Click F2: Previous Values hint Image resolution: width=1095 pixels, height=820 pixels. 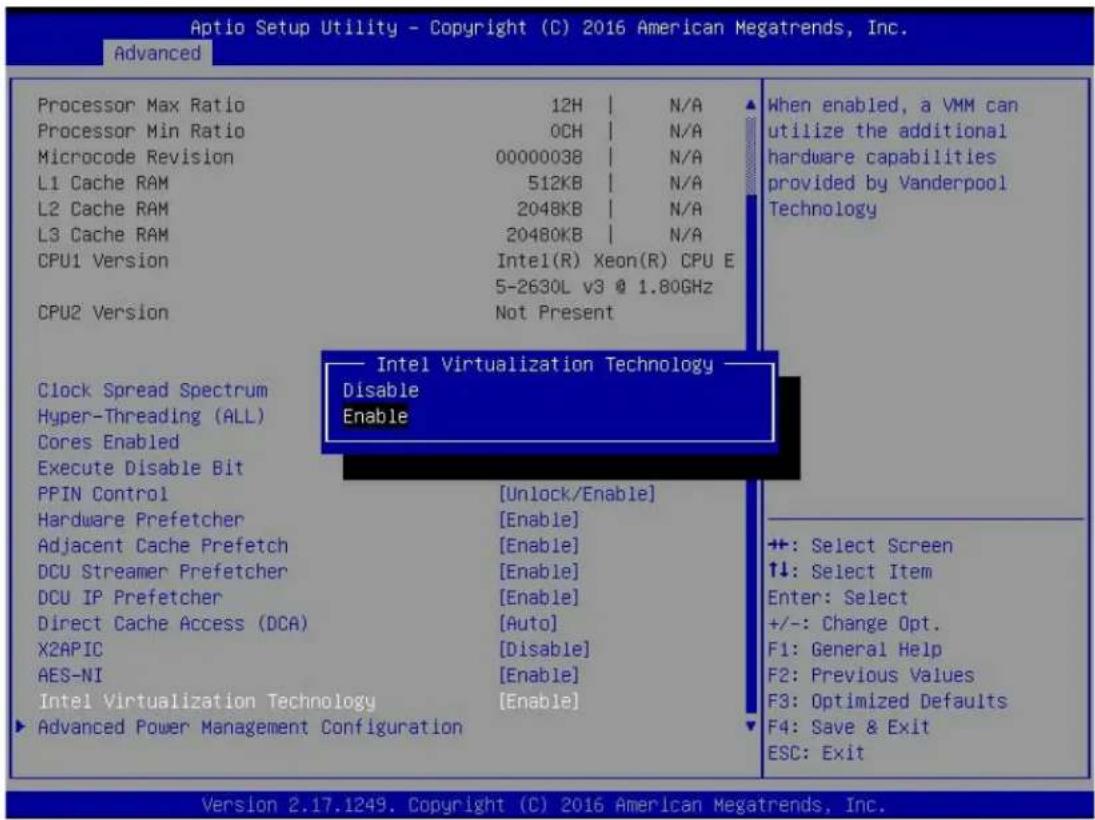point(871,675)
